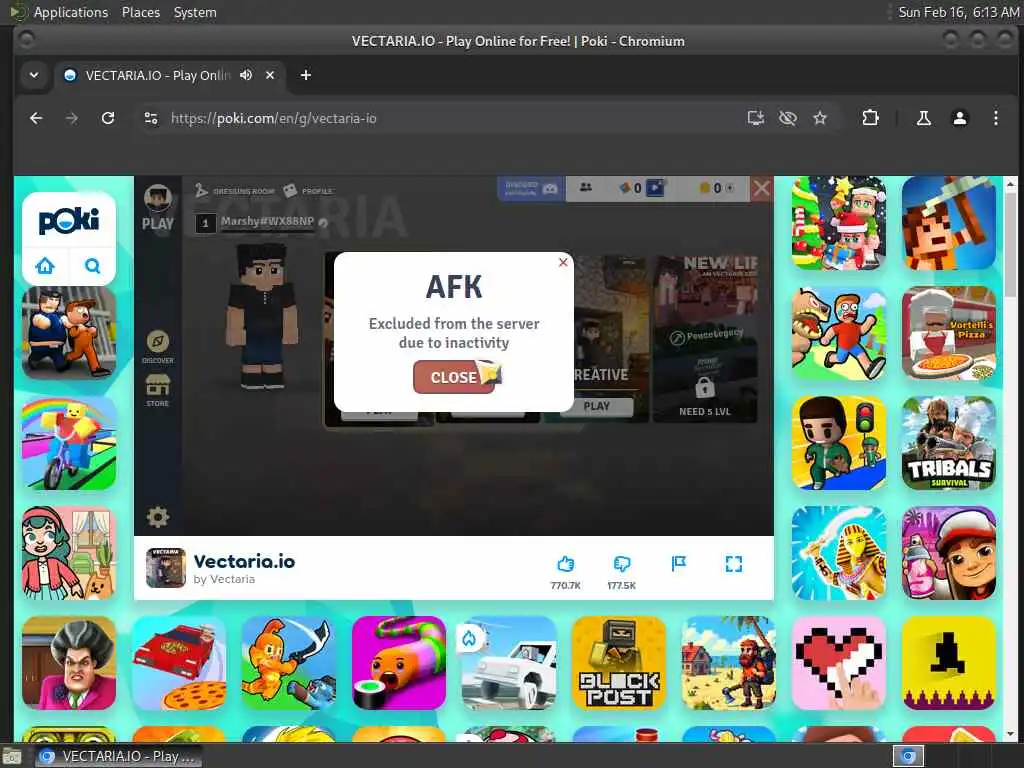This screenshot has width=1024, height=768.
Task: Open the in-game Store icon
Action: pyautogui.click(x=157, y=391)
